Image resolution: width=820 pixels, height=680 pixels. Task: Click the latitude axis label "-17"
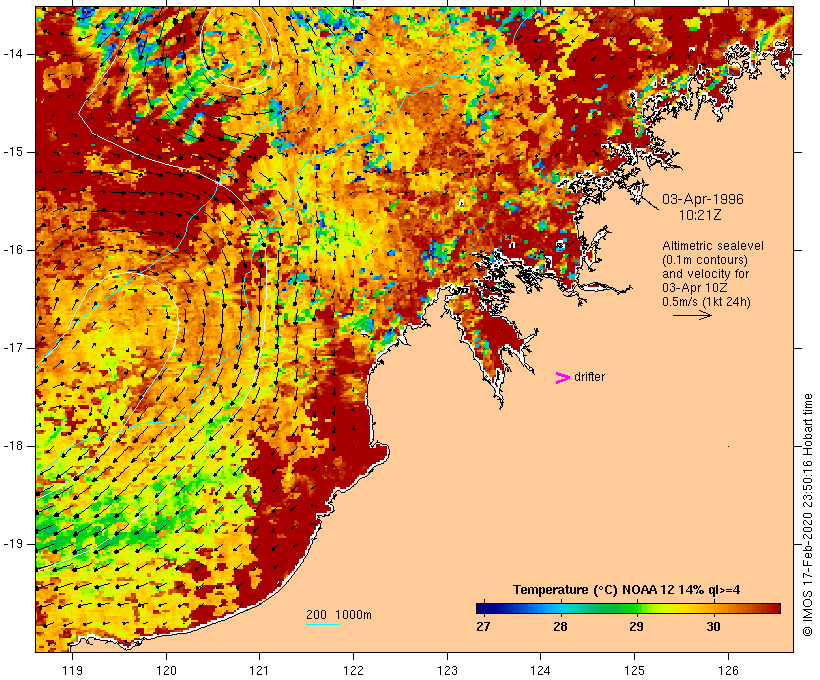[x=13, y=348]
